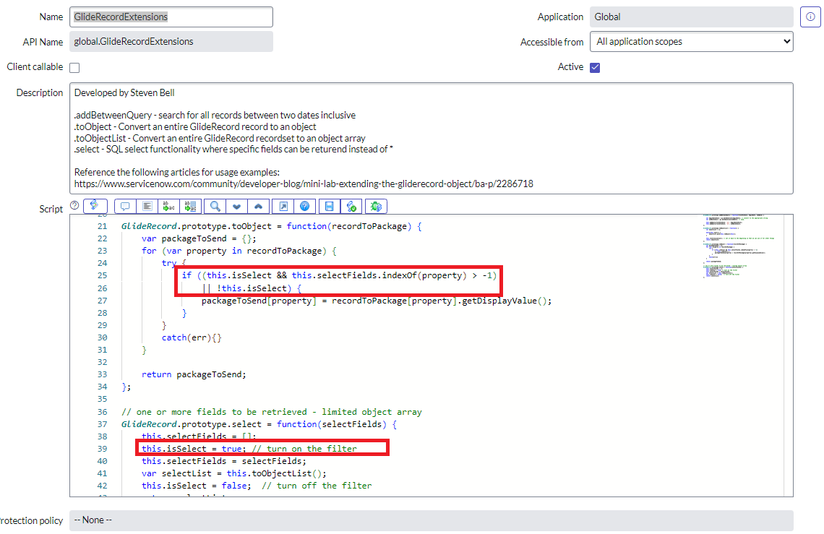Click into the Description text area
This screenshot has height=534, width=824.
click(x=431, y=138)
